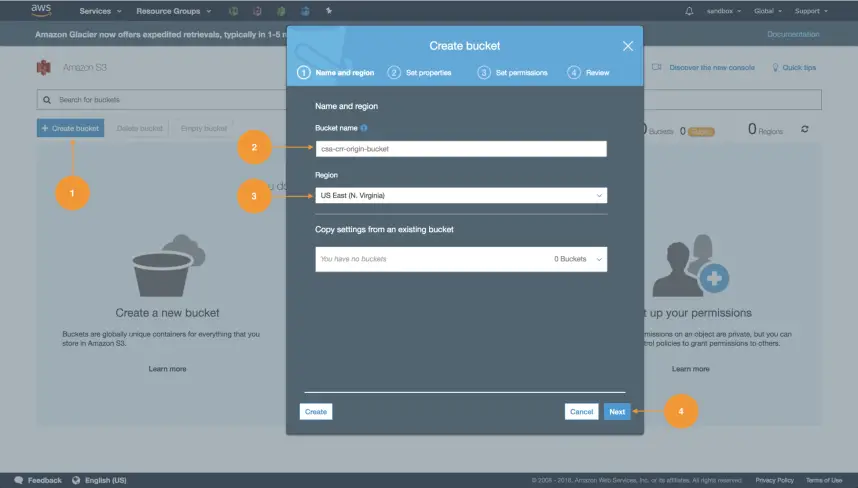
Task: Click Discover the new console link
Action: pyautogui.click(x=711, y=67)
